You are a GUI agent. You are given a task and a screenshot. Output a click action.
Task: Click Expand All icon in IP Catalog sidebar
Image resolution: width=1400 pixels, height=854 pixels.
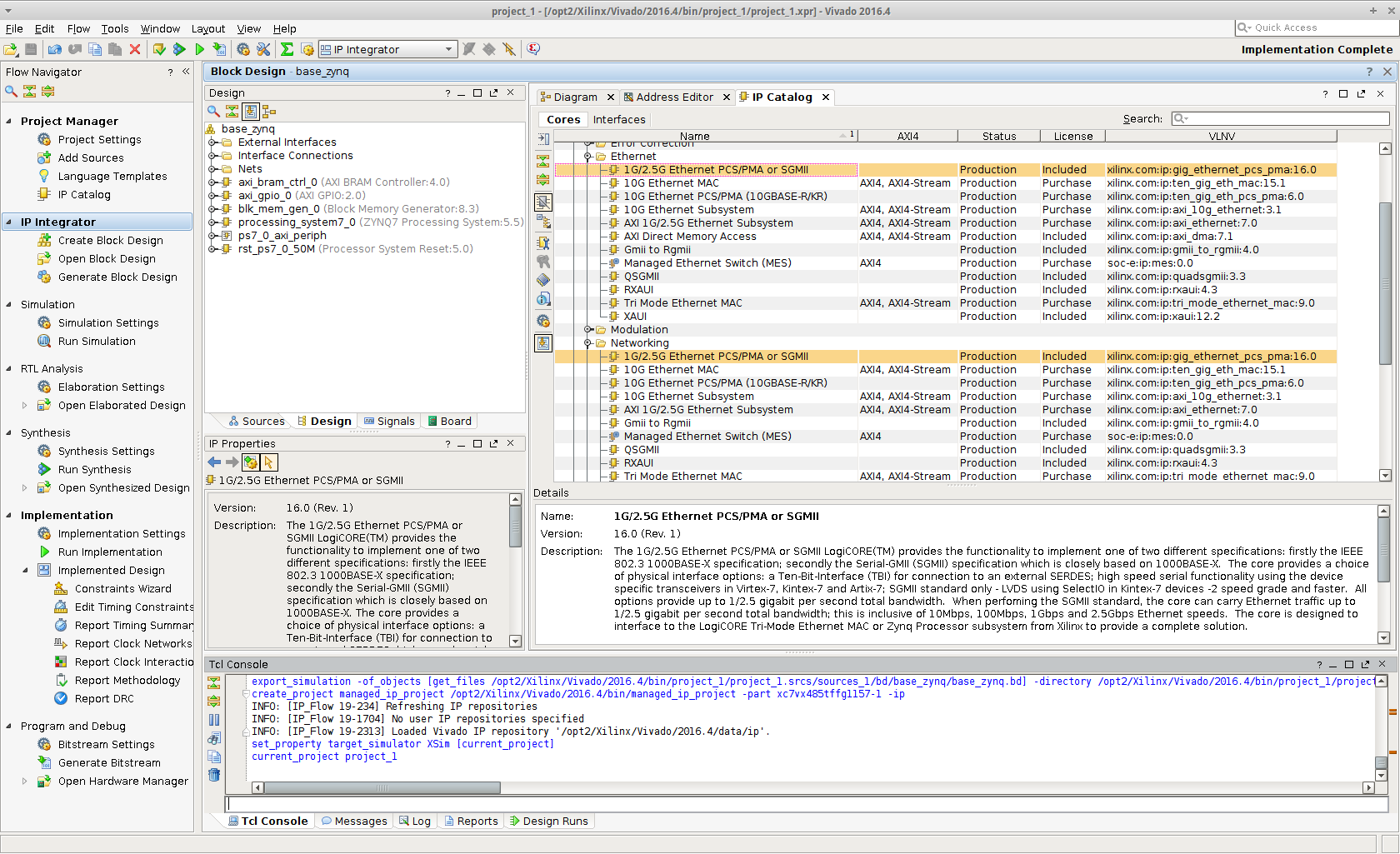[x=543, y=179]
